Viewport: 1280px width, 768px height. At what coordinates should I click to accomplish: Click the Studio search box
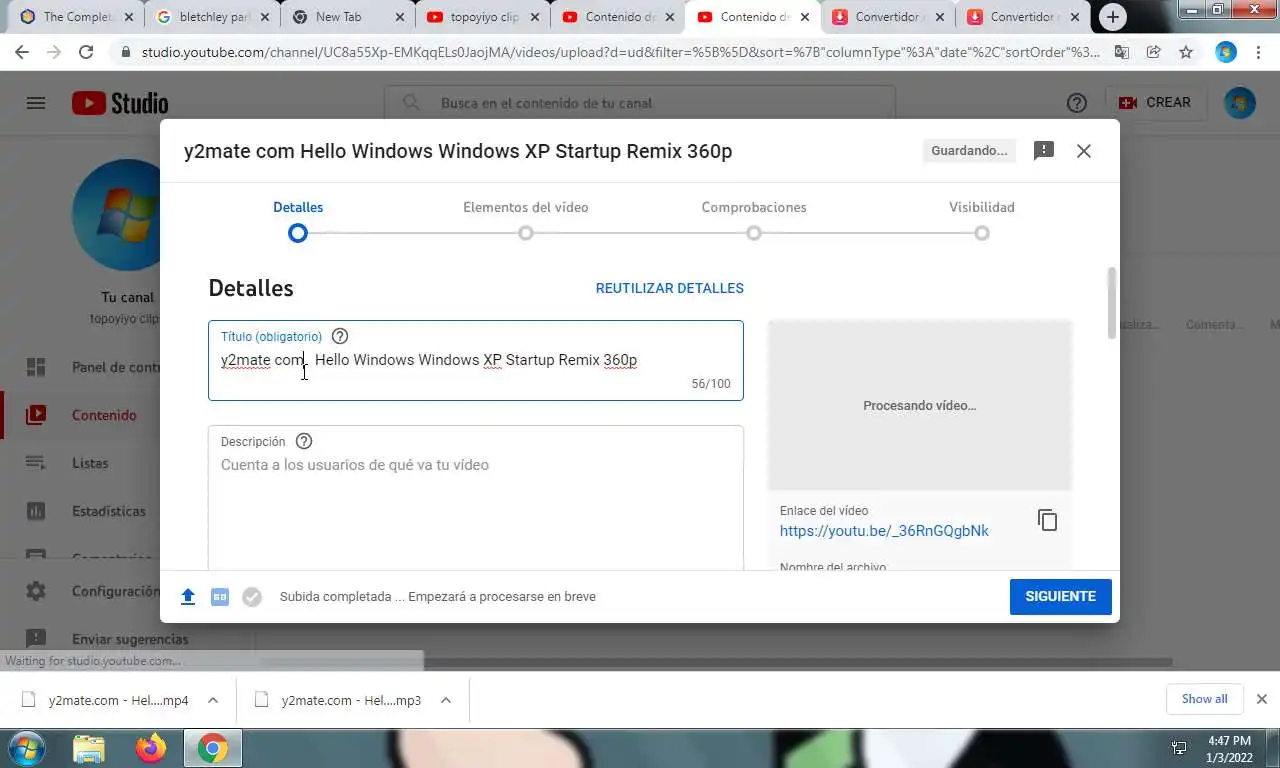click(640, 103)
